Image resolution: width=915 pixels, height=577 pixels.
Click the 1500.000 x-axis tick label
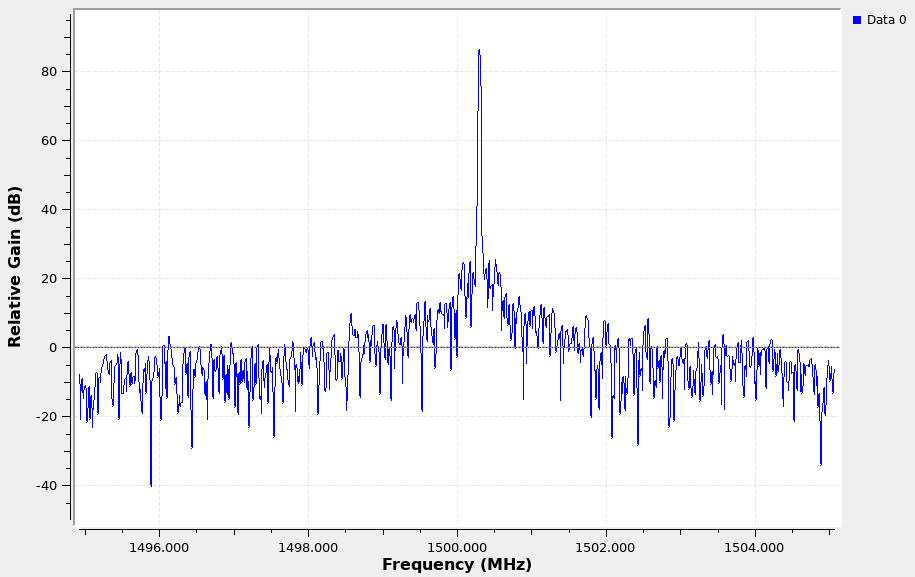(x=457, y=547)
